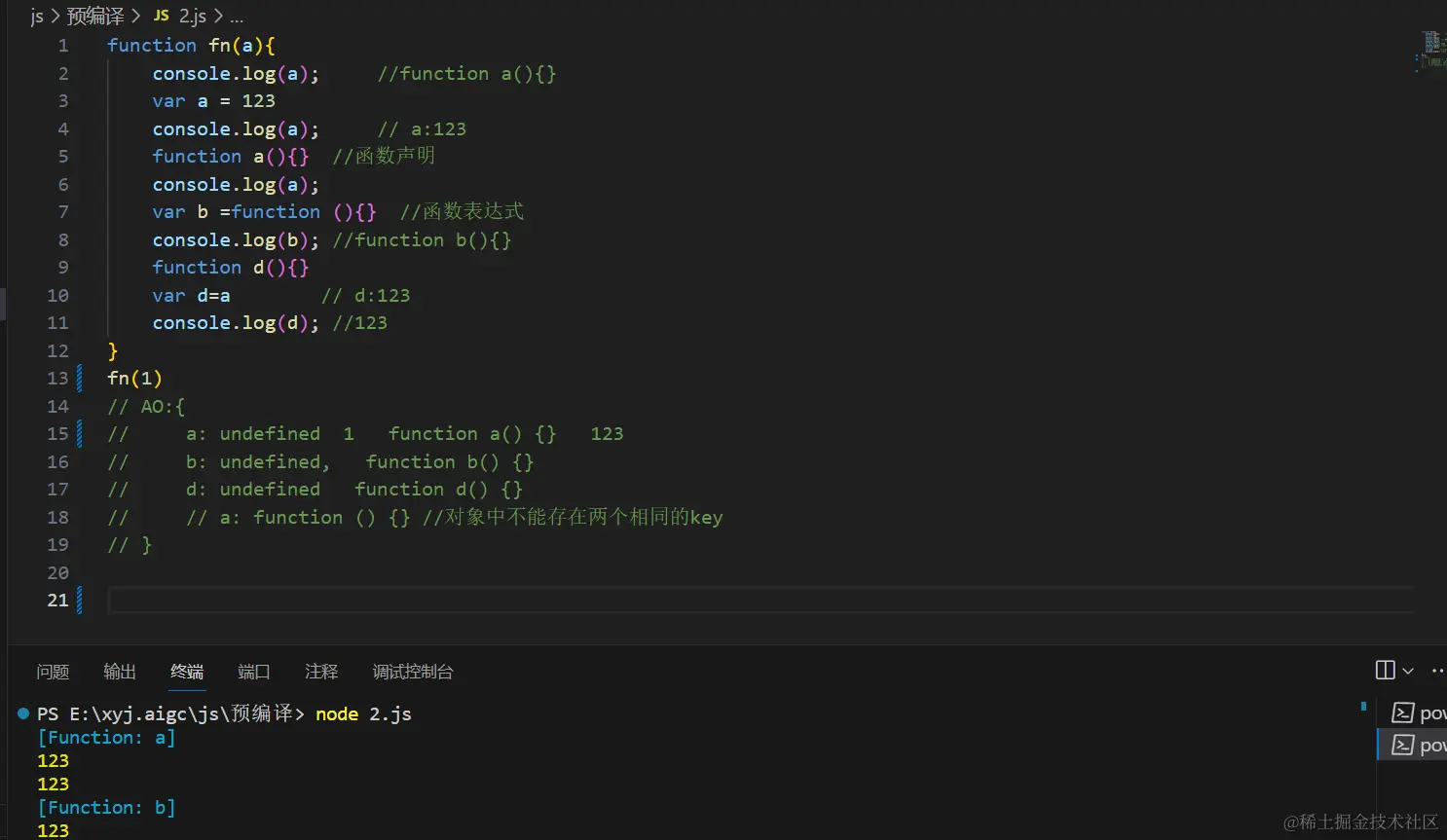Screen dimensions: 1447x840
Task: Select the first powershell terminal entry
Action: tap(1418, 713)
